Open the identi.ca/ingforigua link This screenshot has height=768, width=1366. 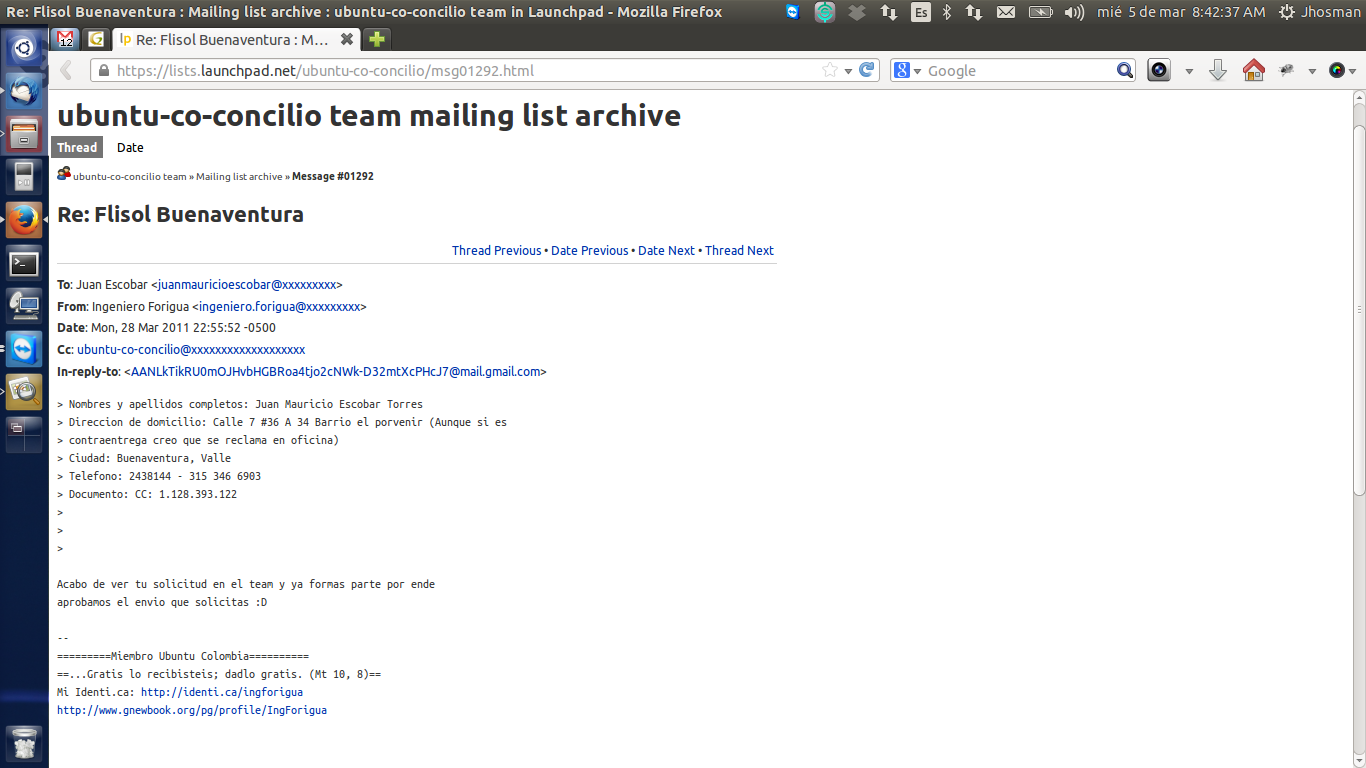tap(222, 692)
